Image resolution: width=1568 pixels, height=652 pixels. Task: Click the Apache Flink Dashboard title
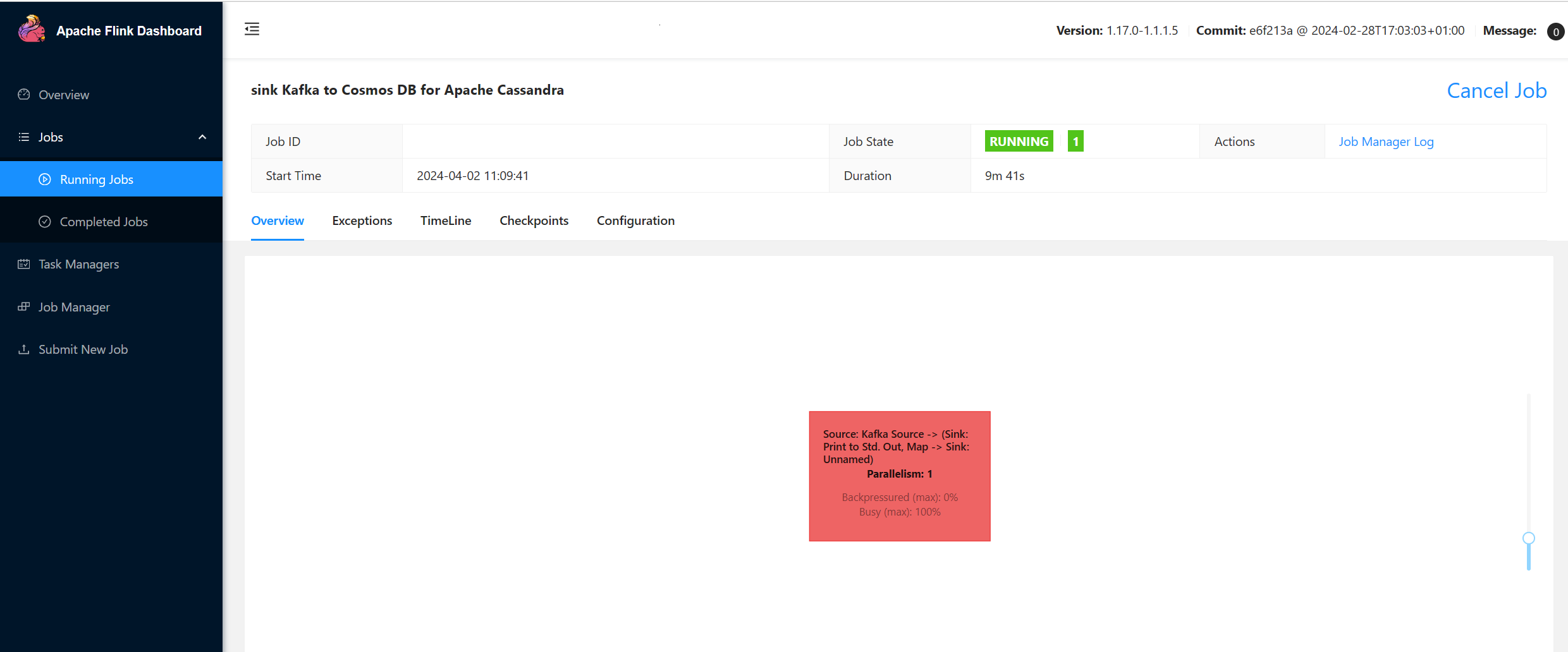tap(129, 31)
